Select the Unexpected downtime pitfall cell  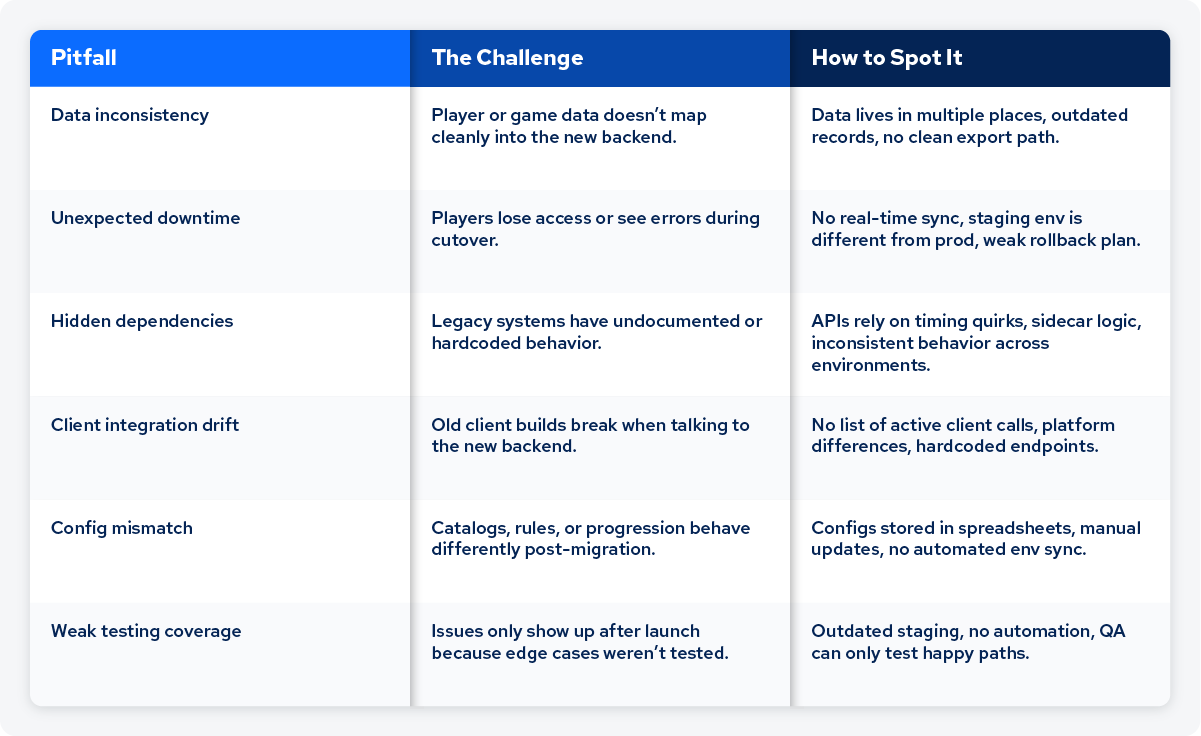pyautogui.click(x=146, y=218)
